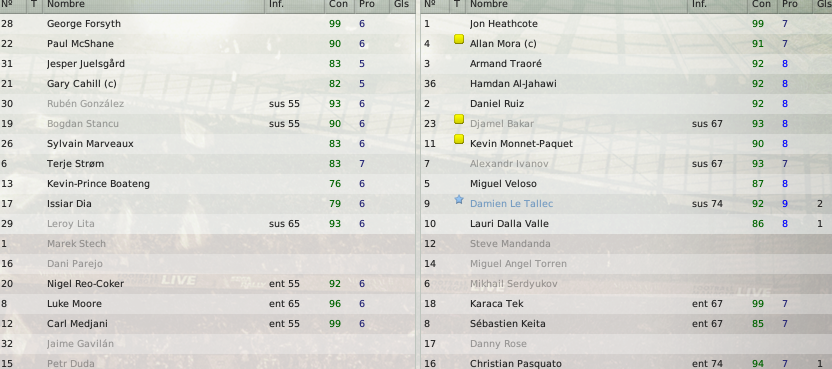
Task: Select goalkeeper Jon Heathcote
Action: coord(626,24)
